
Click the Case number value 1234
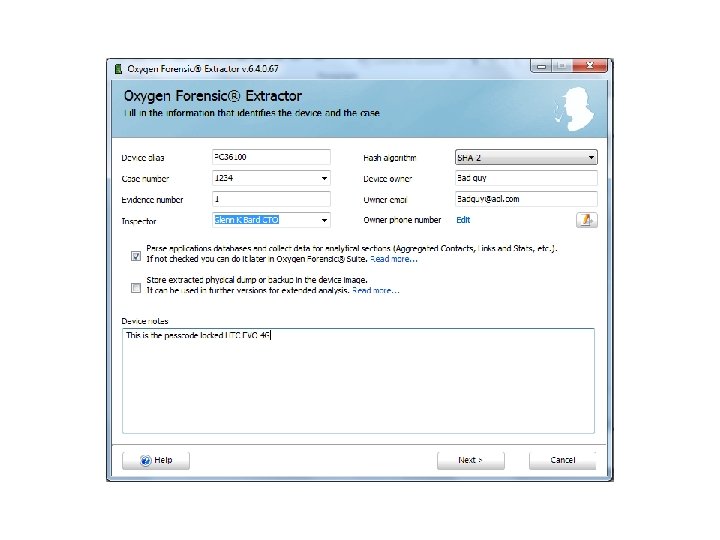click(224, 178)
